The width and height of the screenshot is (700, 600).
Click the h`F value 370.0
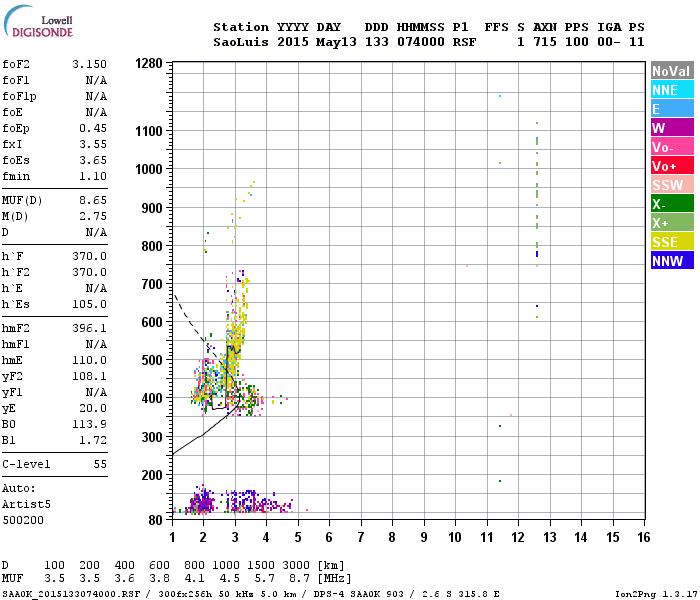point(90,256)
